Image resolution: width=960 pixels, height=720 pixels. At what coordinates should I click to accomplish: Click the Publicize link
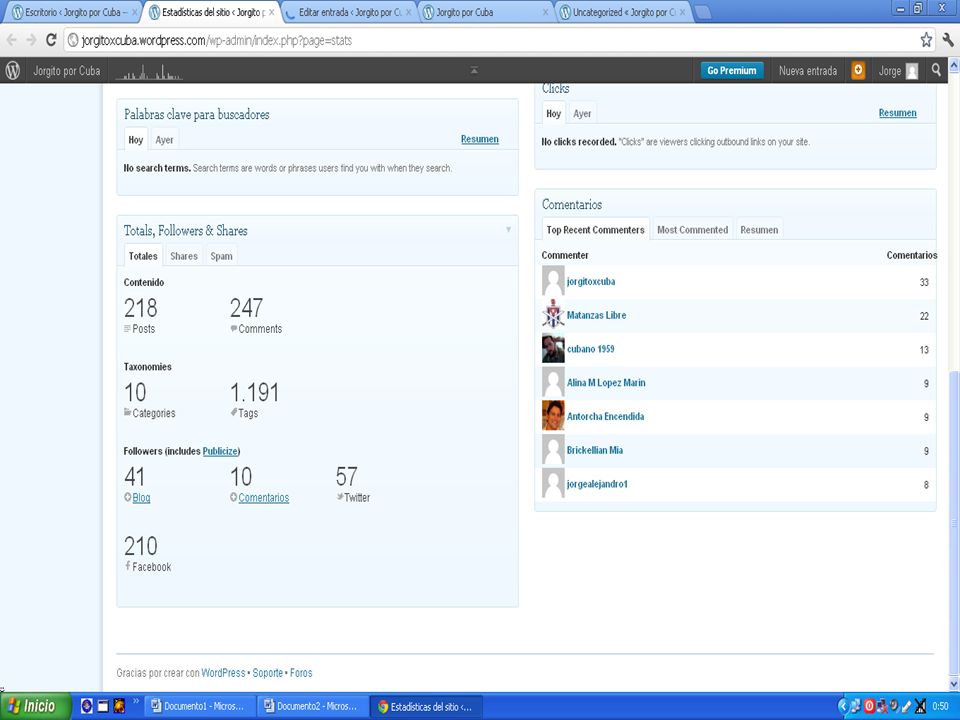pos(220,451)
